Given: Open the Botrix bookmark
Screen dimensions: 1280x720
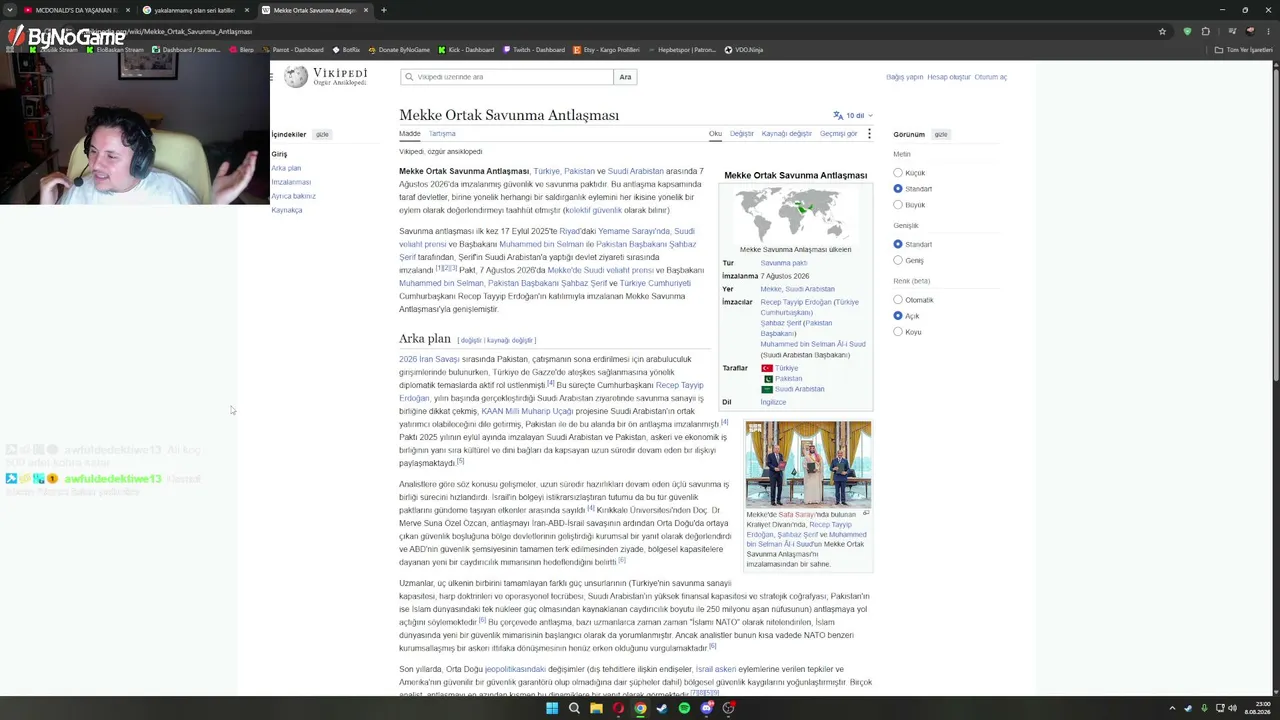Looking at the screenshot, I should pos(346,49).
